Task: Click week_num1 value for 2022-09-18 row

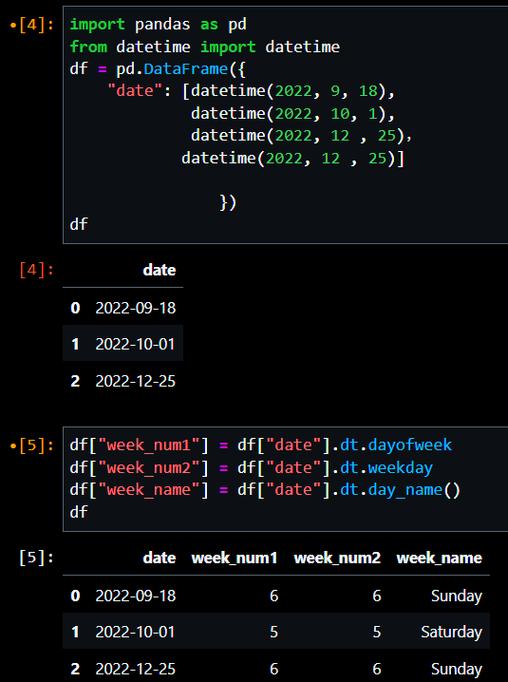Action: (274, 595)
